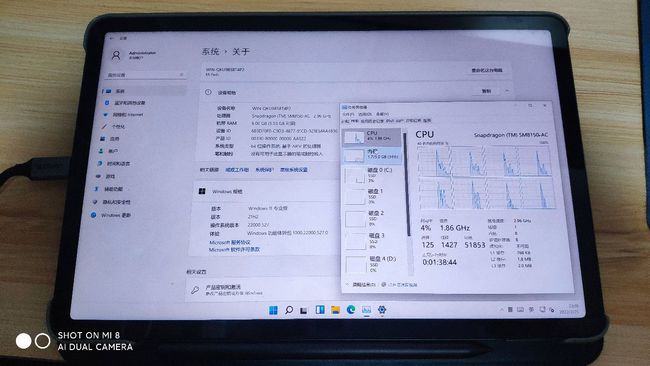
Task: Click the Administrator account avatar icon
Action: 116,55
